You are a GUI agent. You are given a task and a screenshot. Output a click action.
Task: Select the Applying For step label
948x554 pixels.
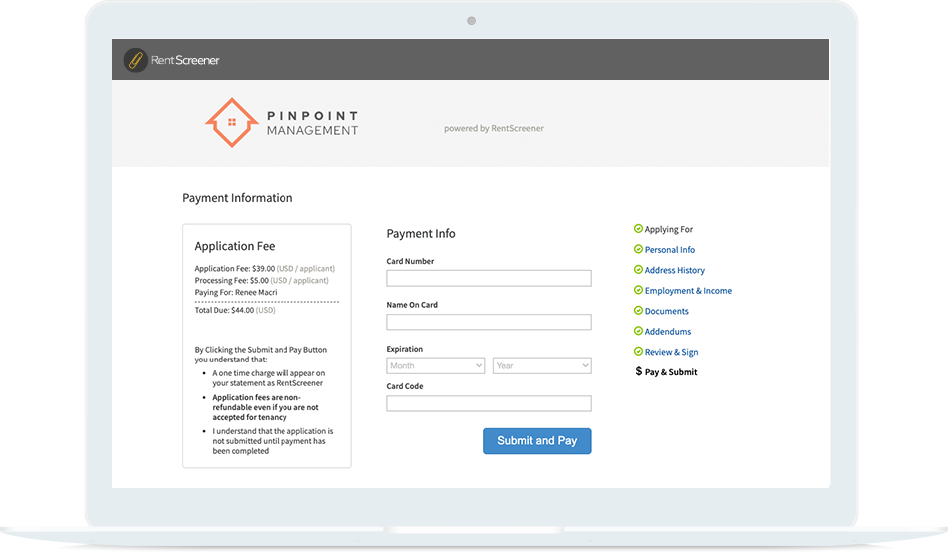pyautogui.click(x=669, y=229)
